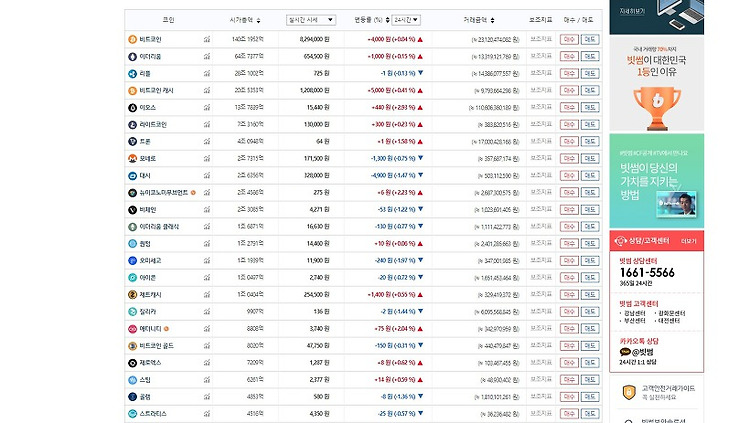Click the shield icon beside 고객안전거래가이드
Viewport: 750px width, 423px height.
click(x=629, y=392)
